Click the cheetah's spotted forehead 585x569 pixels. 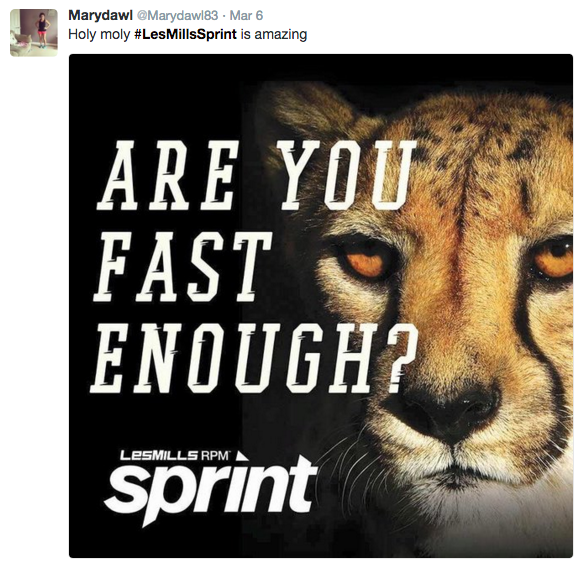click(485, 157)
